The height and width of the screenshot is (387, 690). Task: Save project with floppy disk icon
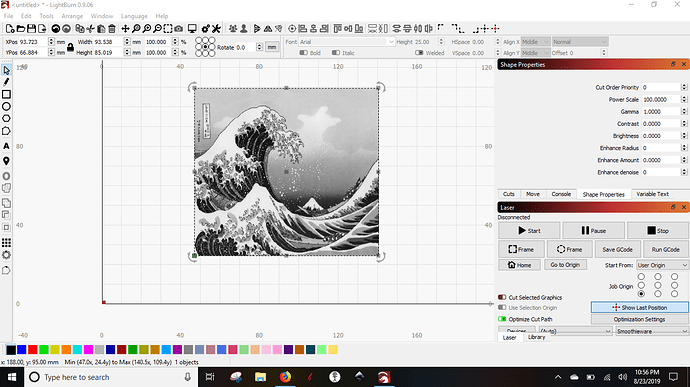[x=31, y=29]
